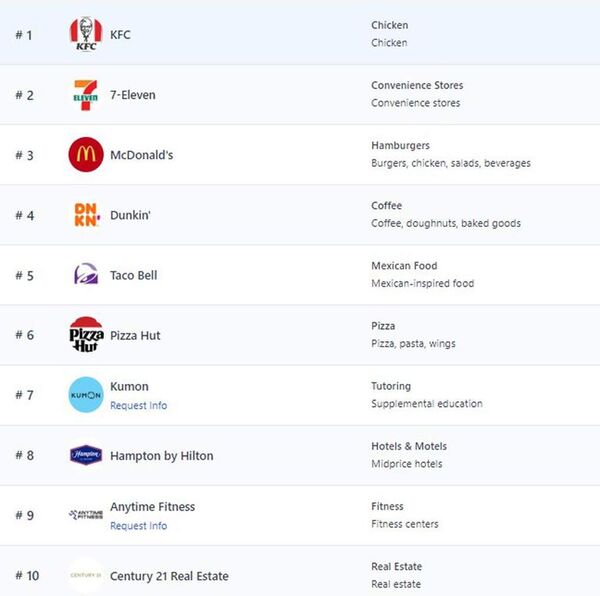Click the Hotels & Motels category
Image resolution: width=600 pixels, height=596 pixels.
(x=409, y=446)
